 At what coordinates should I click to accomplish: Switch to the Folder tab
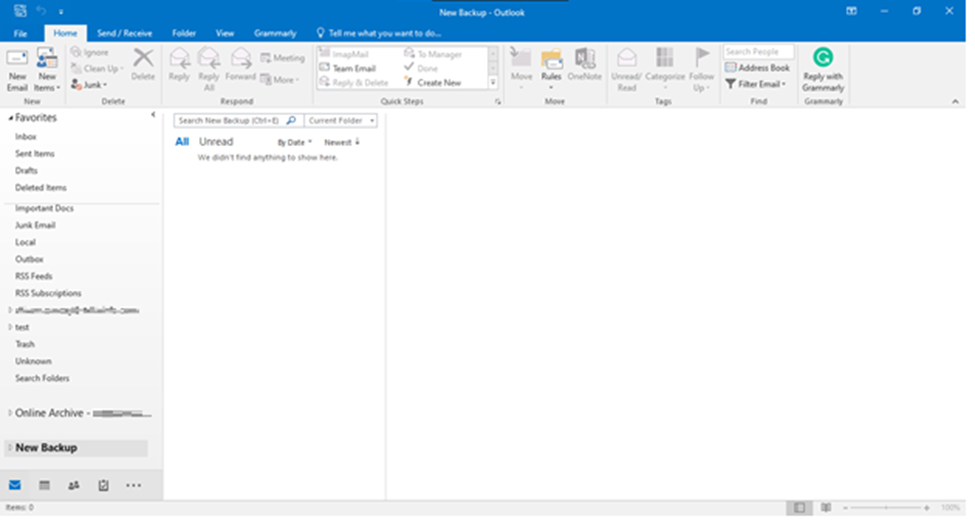(x=184, y=34)
